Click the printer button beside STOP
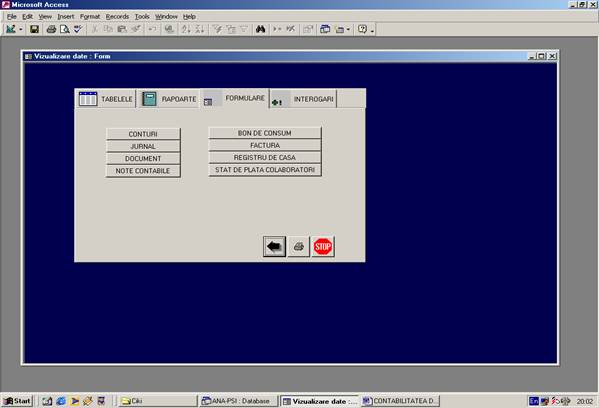This screenshot has height=408, width=599. 298,246
